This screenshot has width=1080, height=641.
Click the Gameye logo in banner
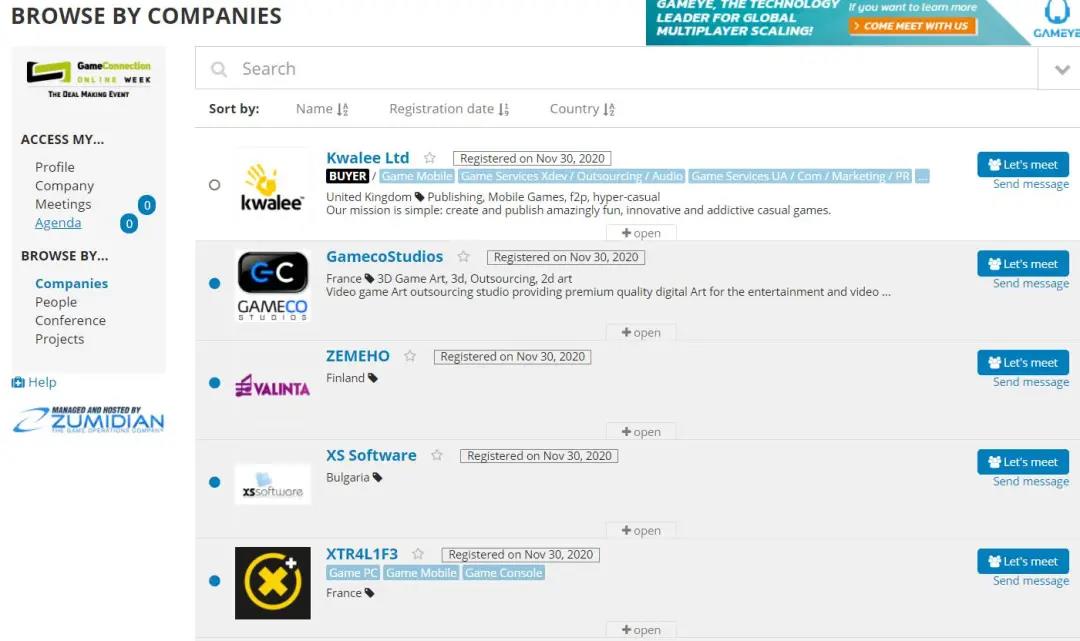tap(1056, 21)
